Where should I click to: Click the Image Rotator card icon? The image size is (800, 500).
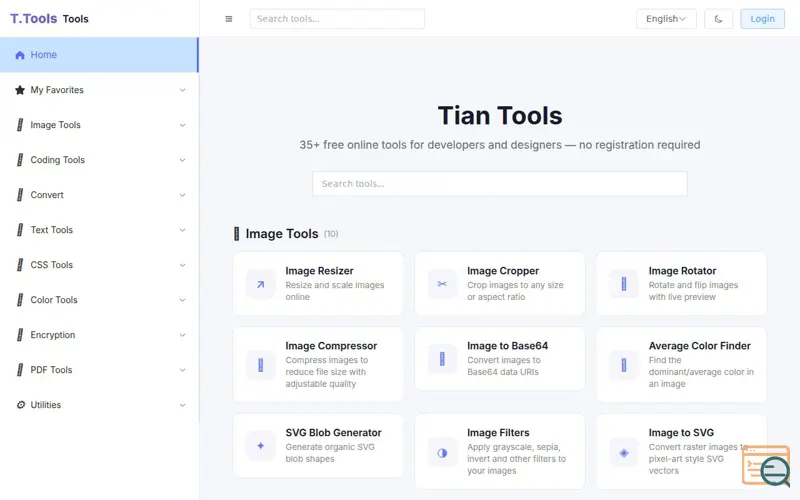pyautogui.click(x=624, y=284)
